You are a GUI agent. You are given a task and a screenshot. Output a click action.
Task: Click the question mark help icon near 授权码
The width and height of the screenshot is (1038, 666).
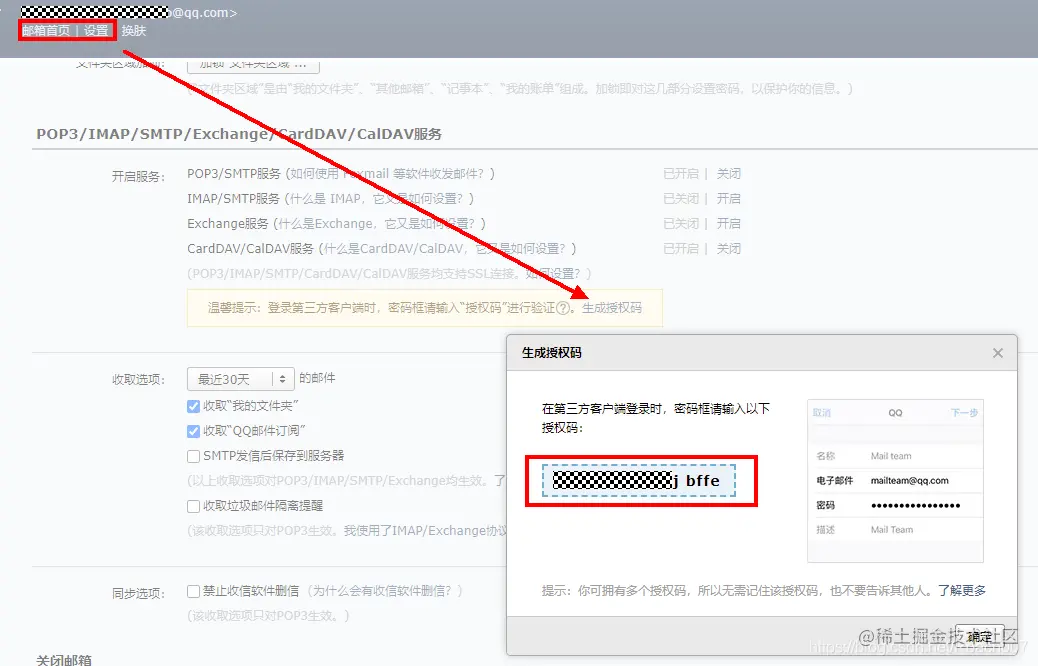coord(563,308)
